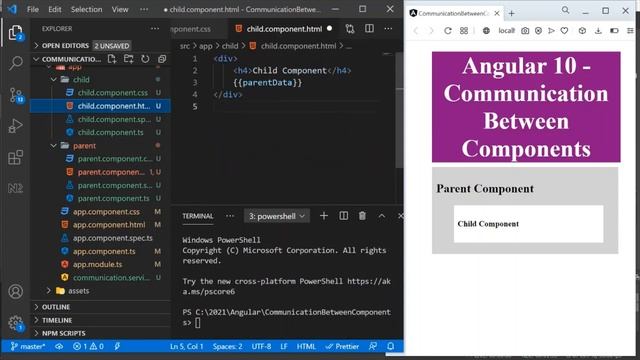Click the browser heart bookmark icon
The width and height of the screenshot is (640, 360).
click(564, 31)
